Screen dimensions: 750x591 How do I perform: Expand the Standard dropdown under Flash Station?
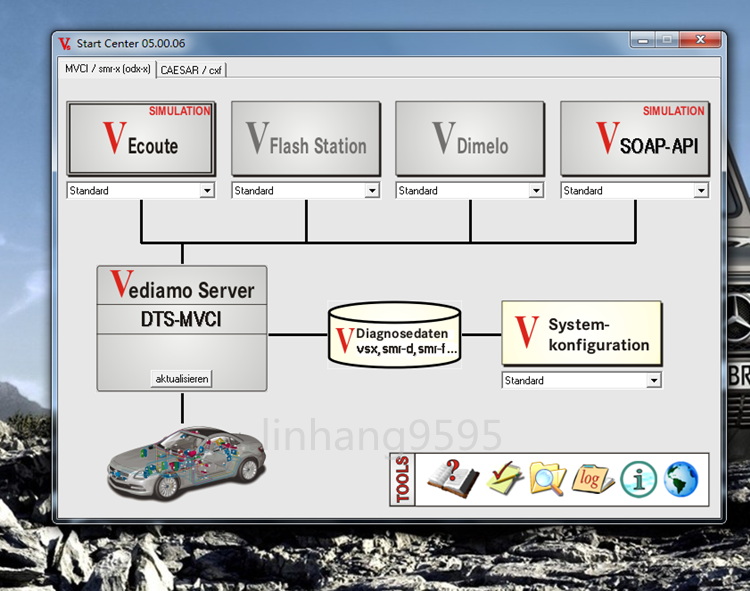(x=372, y=190)
